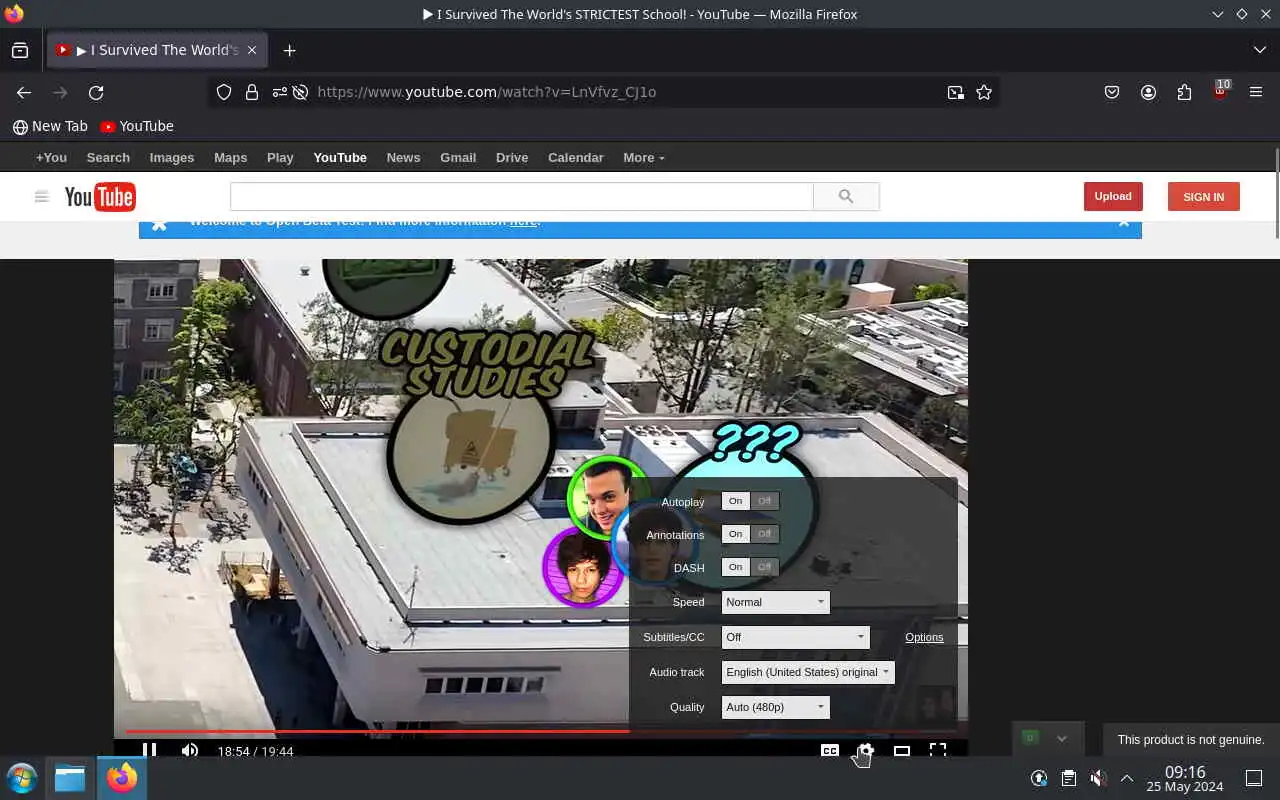
Task: Reload the page in Firefox
Action: coord(96,92)
